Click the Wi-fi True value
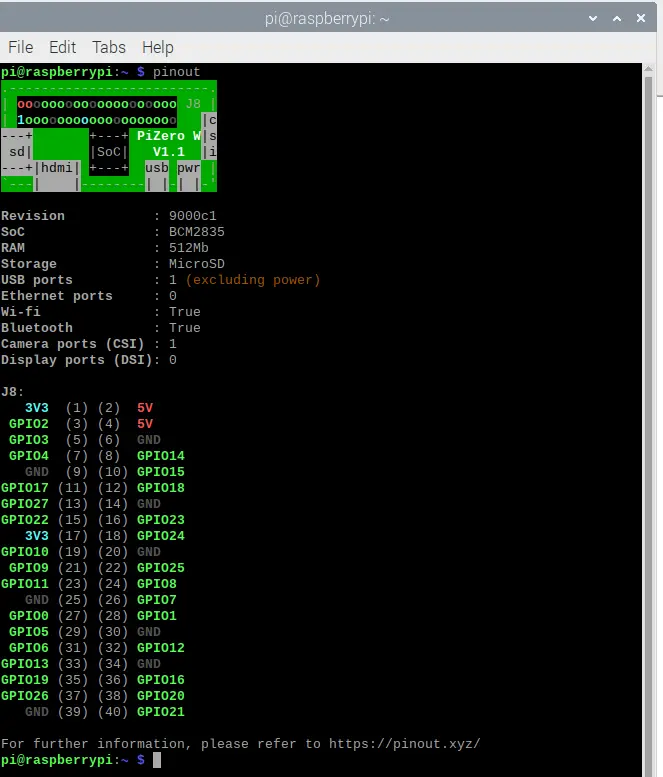The height and width of the screenshot is (777, 663). point(184,312)
